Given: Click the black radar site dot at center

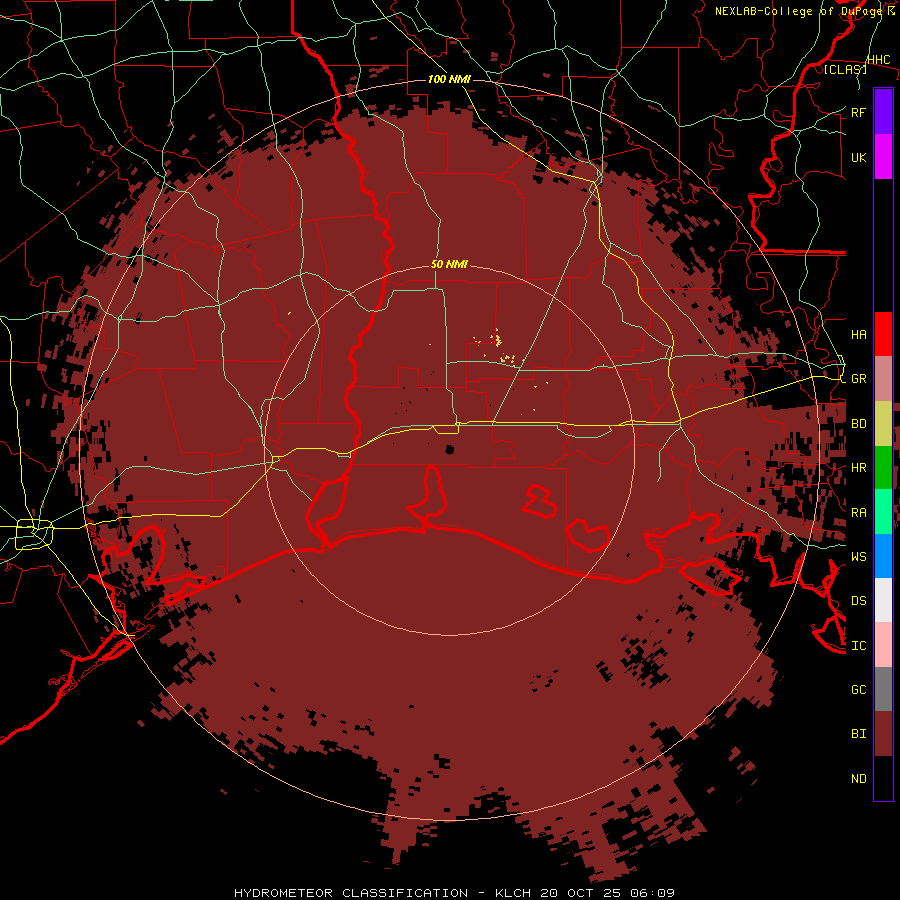Looking at the screenshot, I should [x=449, y=449].
